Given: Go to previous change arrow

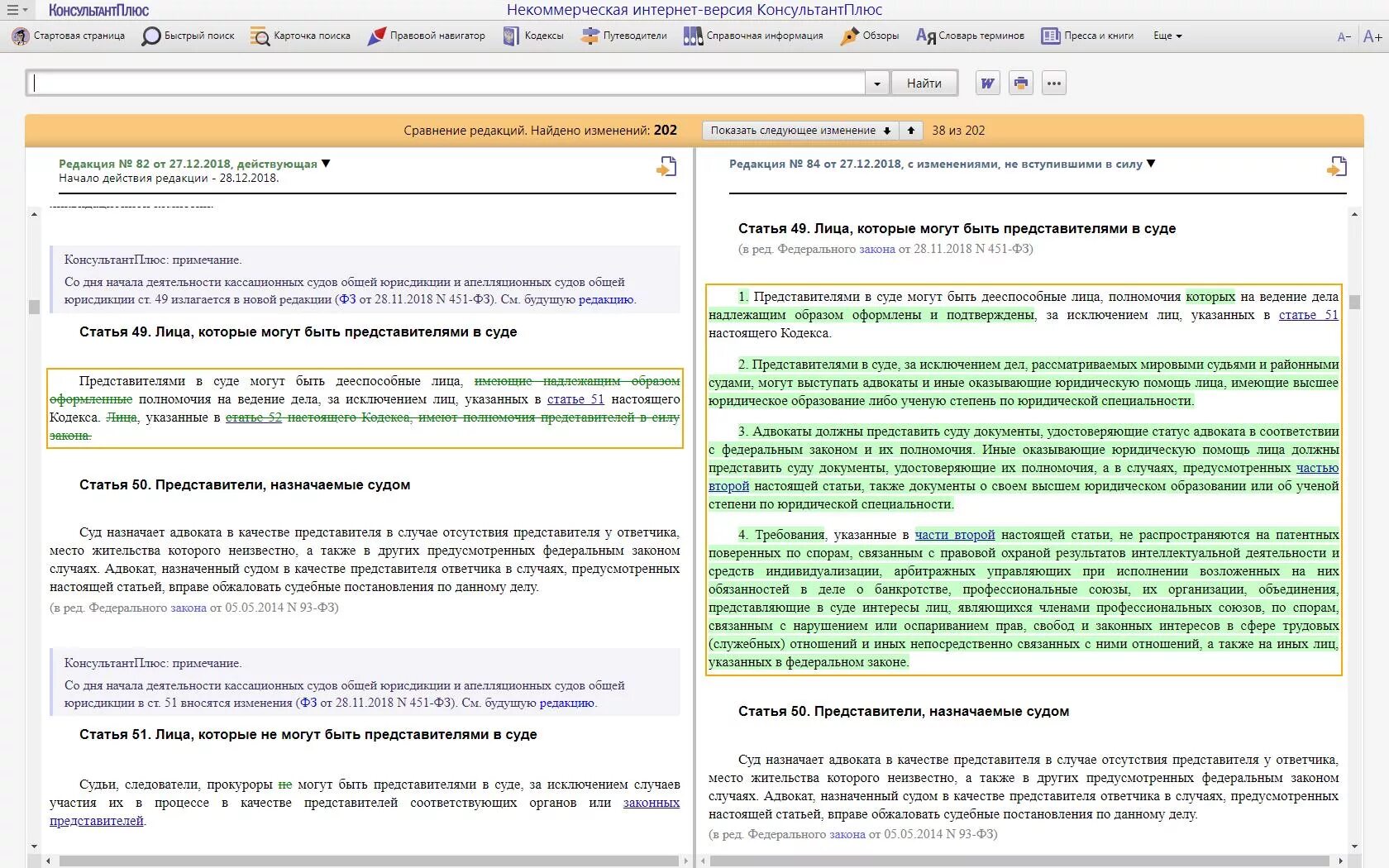Looking at the screenshot, I should [x=910, y=131].
